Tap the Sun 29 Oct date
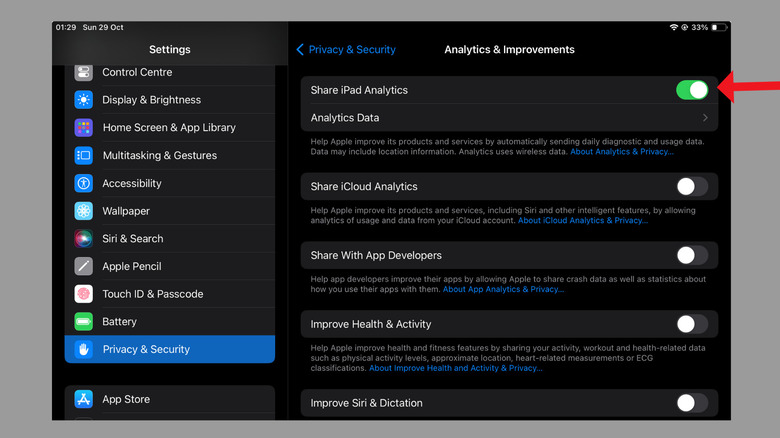This screenshot has width=780, height=438. pos(103,27)
